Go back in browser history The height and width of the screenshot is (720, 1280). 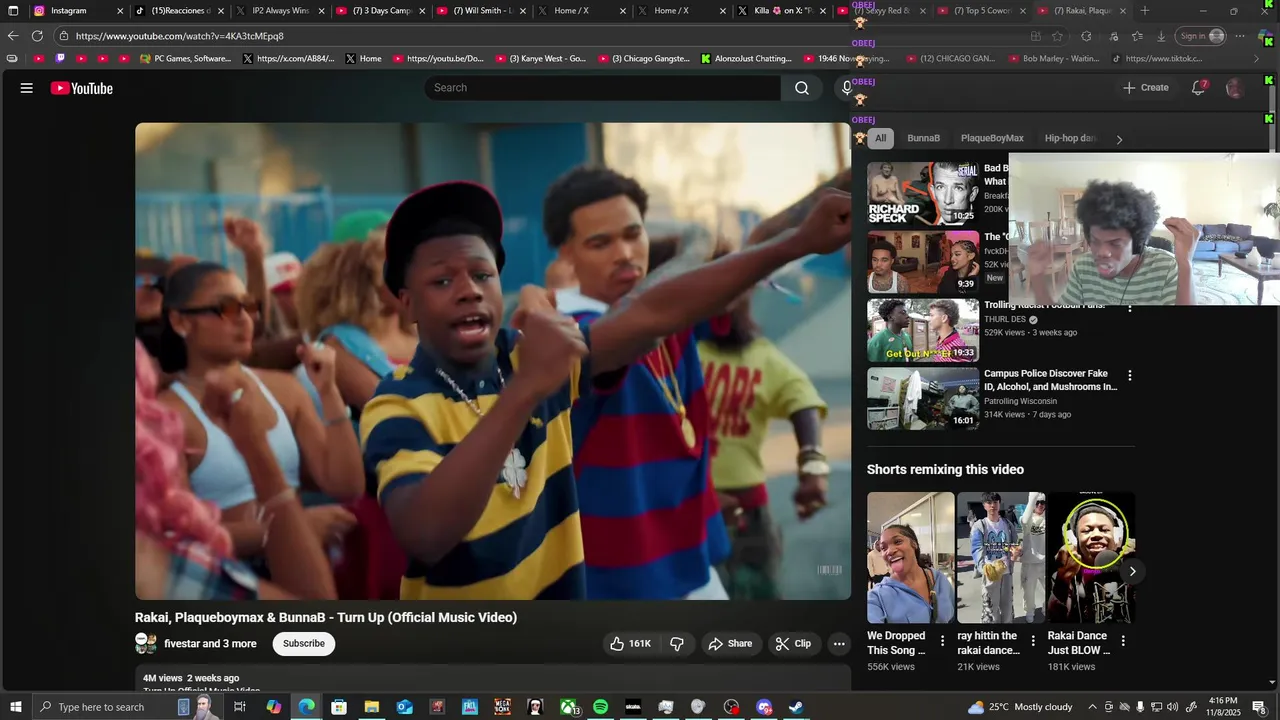tap(13, 36)
